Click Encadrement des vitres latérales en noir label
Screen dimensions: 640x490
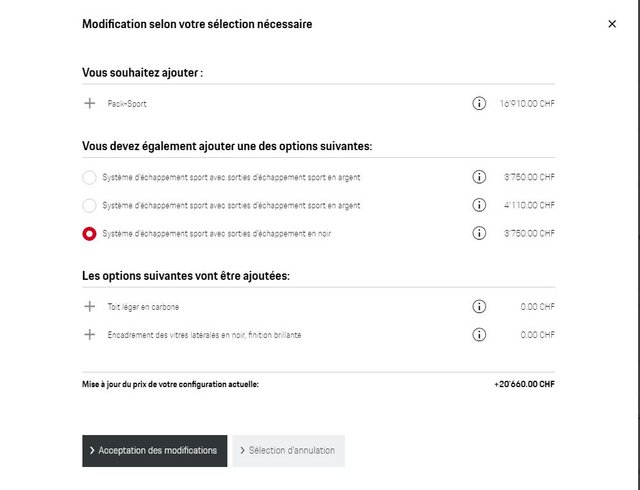coord(204,335)
